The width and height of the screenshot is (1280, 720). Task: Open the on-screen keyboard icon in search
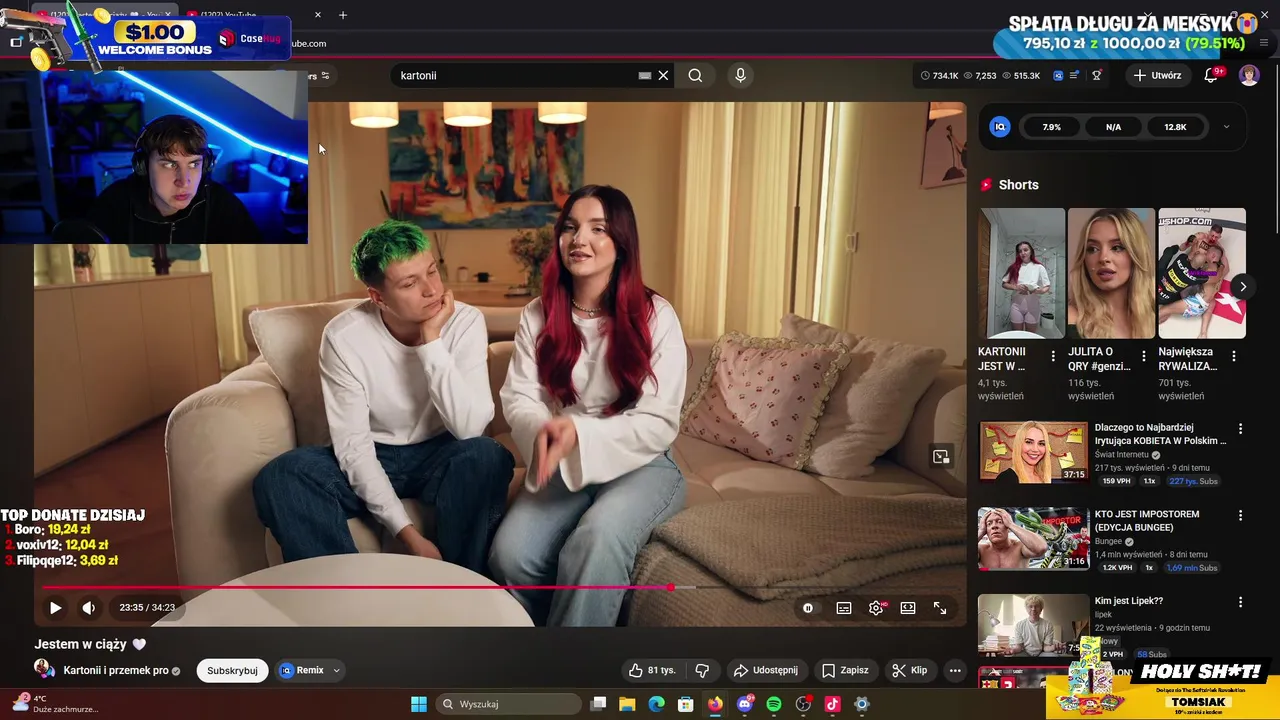[645, 75]
